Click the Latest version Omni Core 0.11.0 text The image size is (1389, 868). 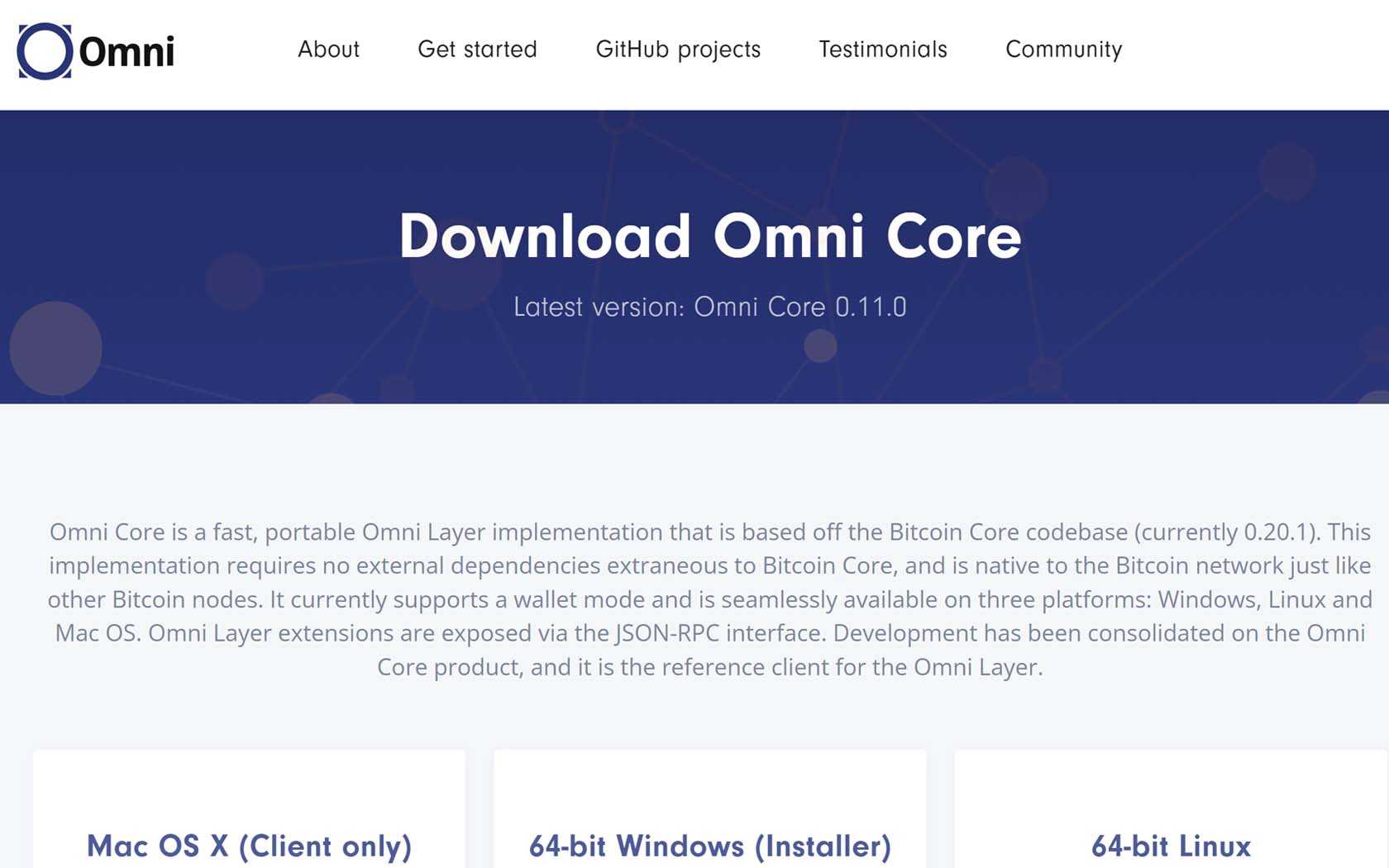click(x=710, y=307)
